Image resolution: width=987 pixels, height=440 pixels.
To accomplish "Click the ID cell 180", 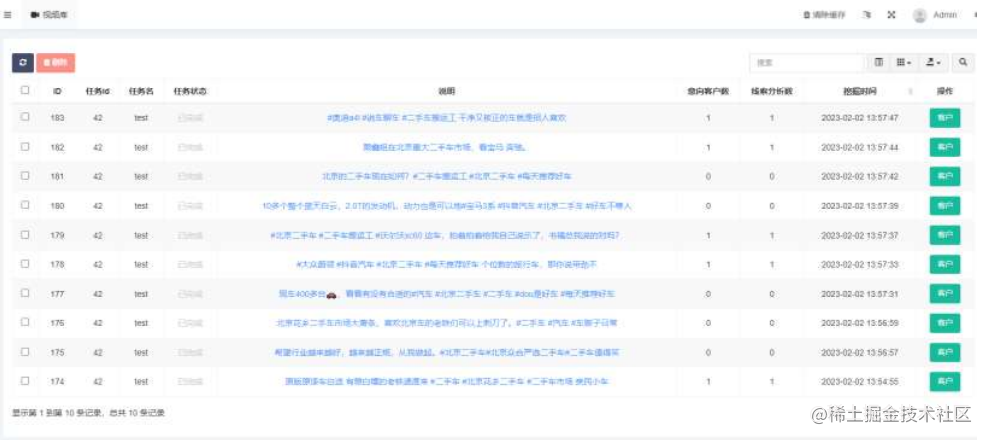I will [x=57, y=206].
